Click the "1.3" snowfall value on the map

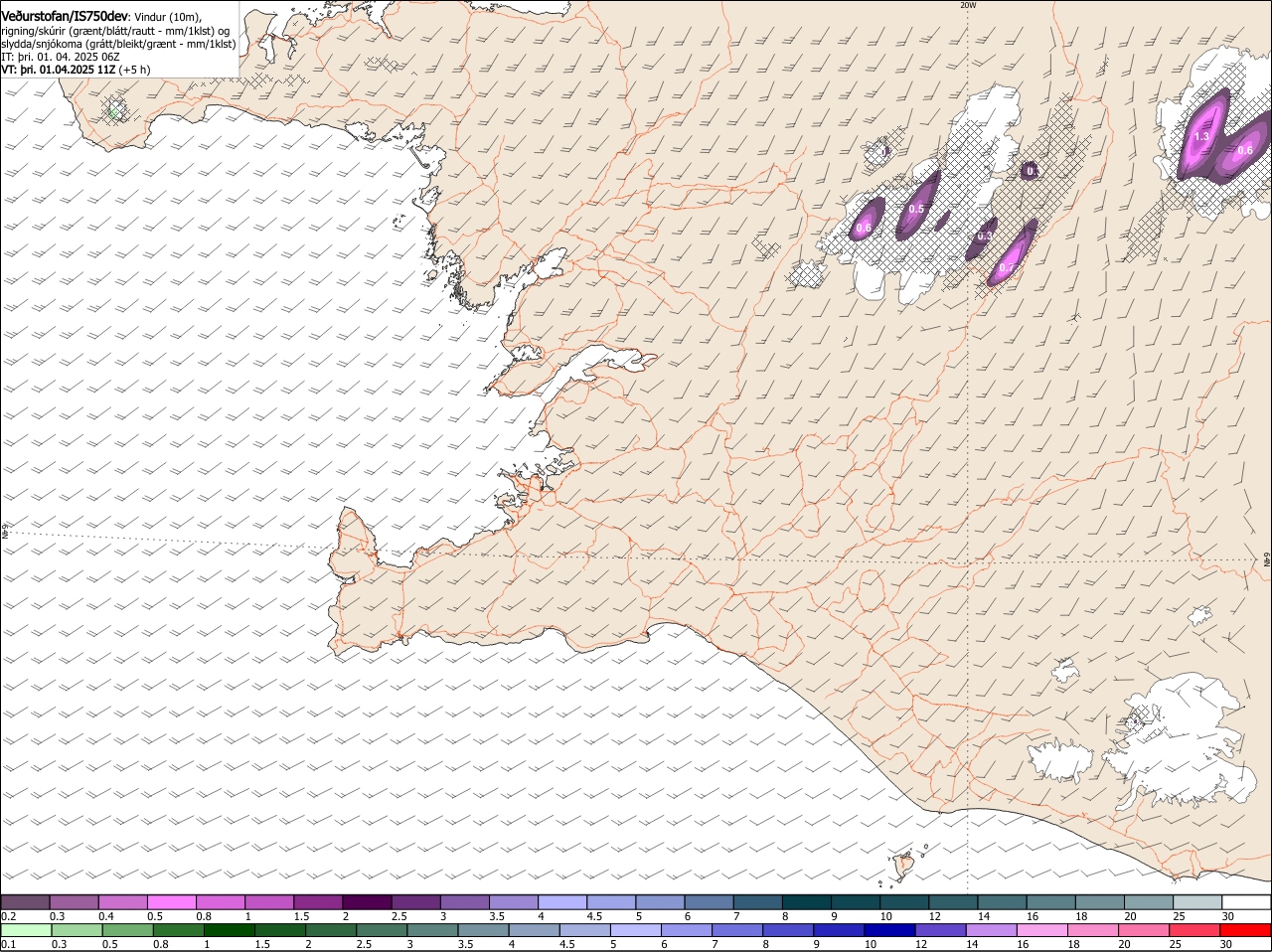pos(1201,137)
